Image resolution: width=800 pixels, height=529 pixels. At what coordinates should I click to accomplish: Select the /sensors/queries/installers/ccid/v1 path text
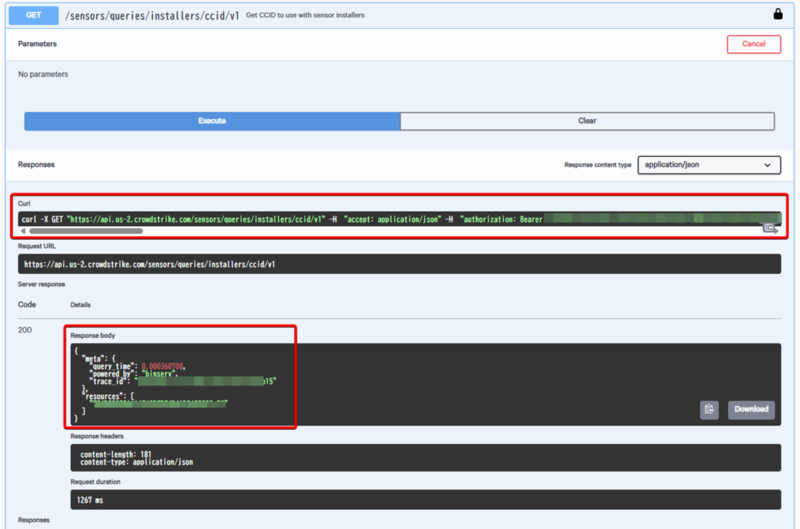click(152, 15)
